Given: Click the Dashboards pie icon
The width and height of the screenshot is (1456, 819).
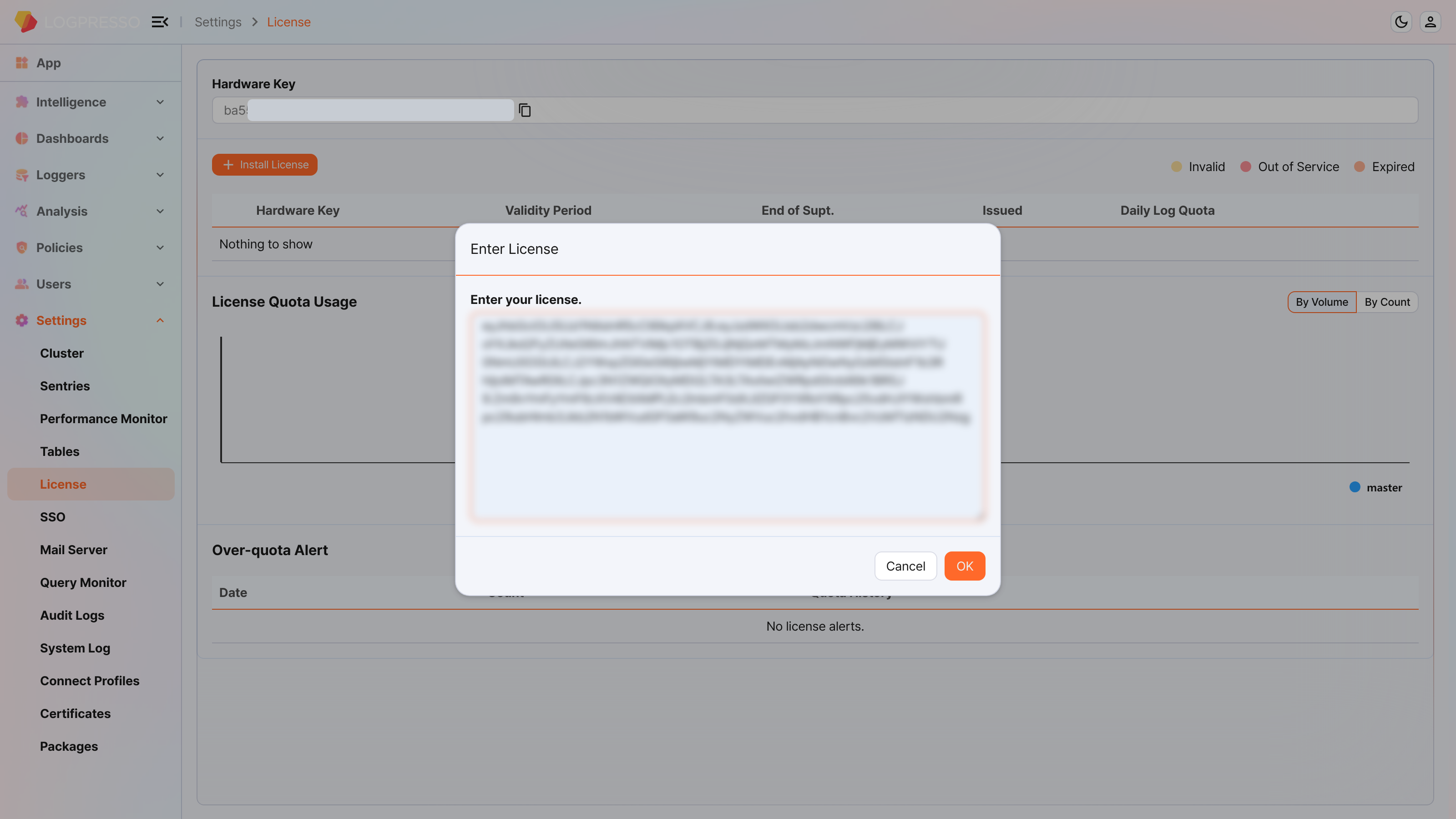Looking at the screenshot, I should [x=22, y=138].
